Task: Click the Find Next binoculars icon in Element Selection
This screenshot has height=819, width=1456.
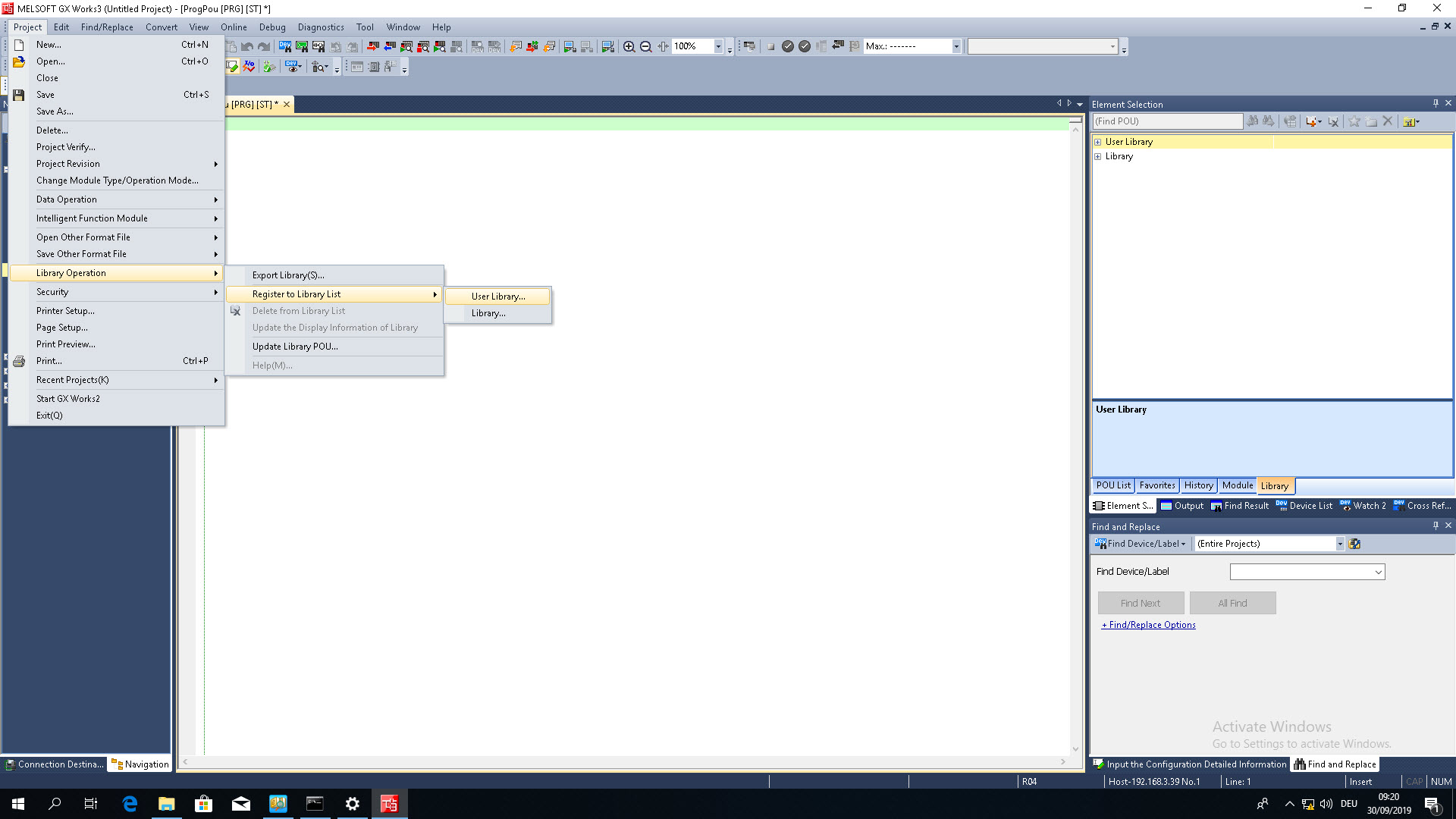Action: [x=1268, y=121]
